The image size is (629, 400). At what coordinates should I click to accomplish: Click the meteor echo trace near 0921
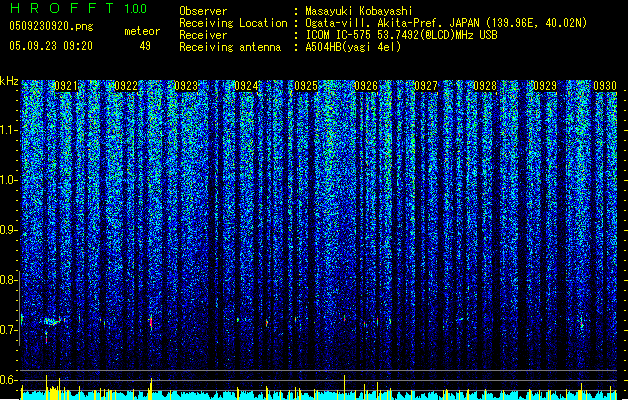53,321
